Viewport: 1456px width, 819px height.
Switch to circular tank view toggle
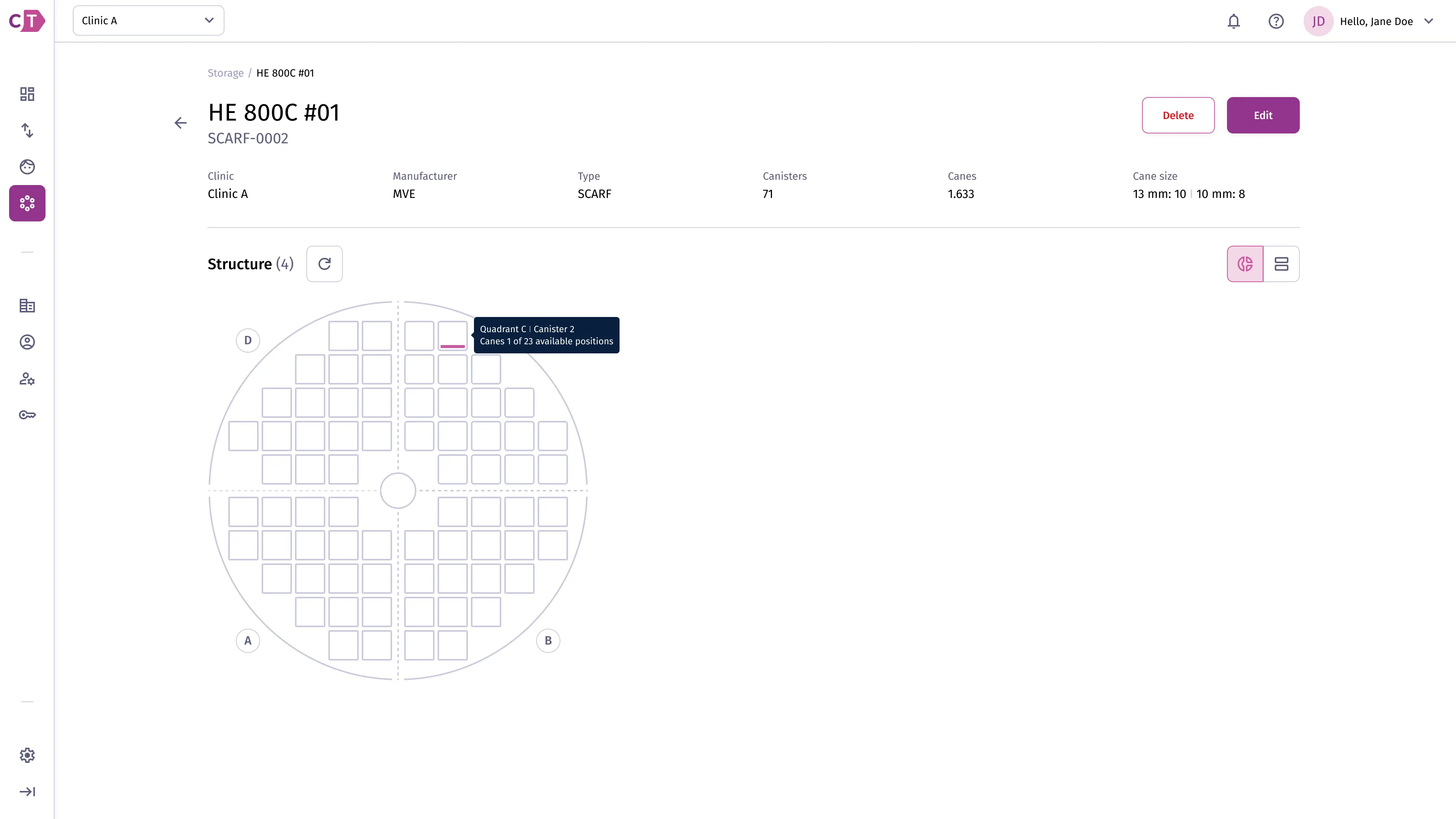[x=1244, y=264]
